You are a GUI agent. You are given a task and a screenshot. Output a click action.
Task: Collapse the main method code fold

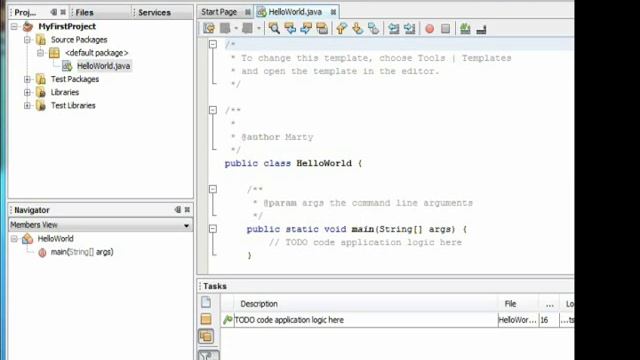point(213,229)
